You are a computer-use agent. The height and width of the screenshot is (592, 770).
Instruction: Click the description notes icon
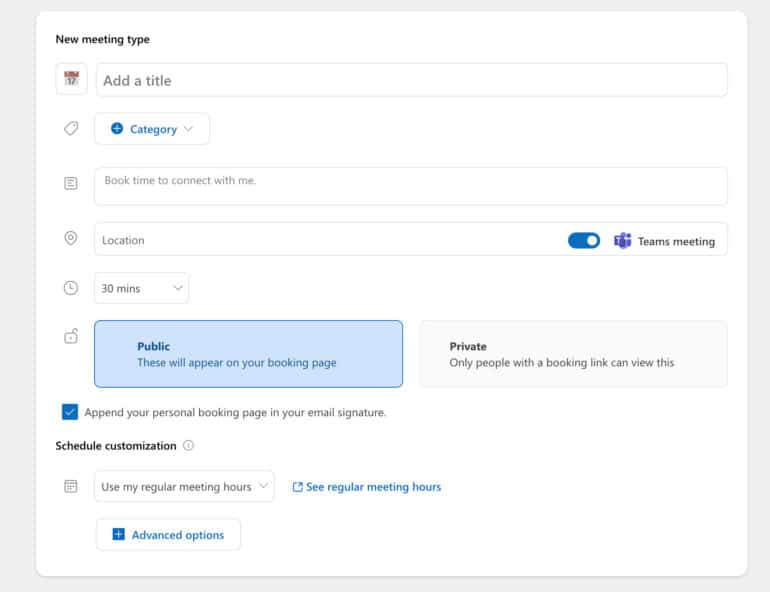pyautogui.click(x=71, y=184)
